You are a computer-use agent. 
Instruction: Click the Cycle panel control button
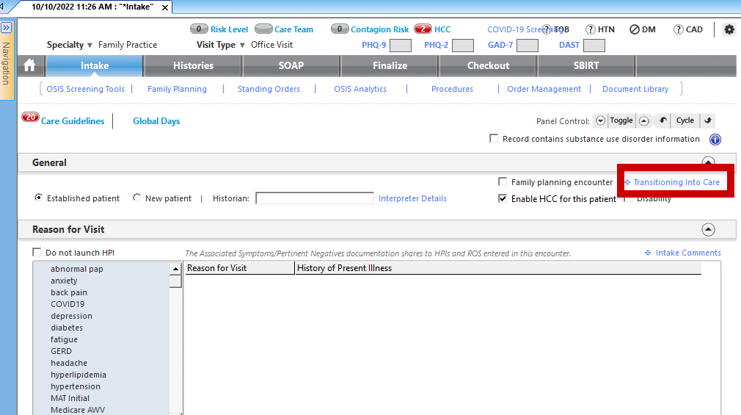click(685, 121)
